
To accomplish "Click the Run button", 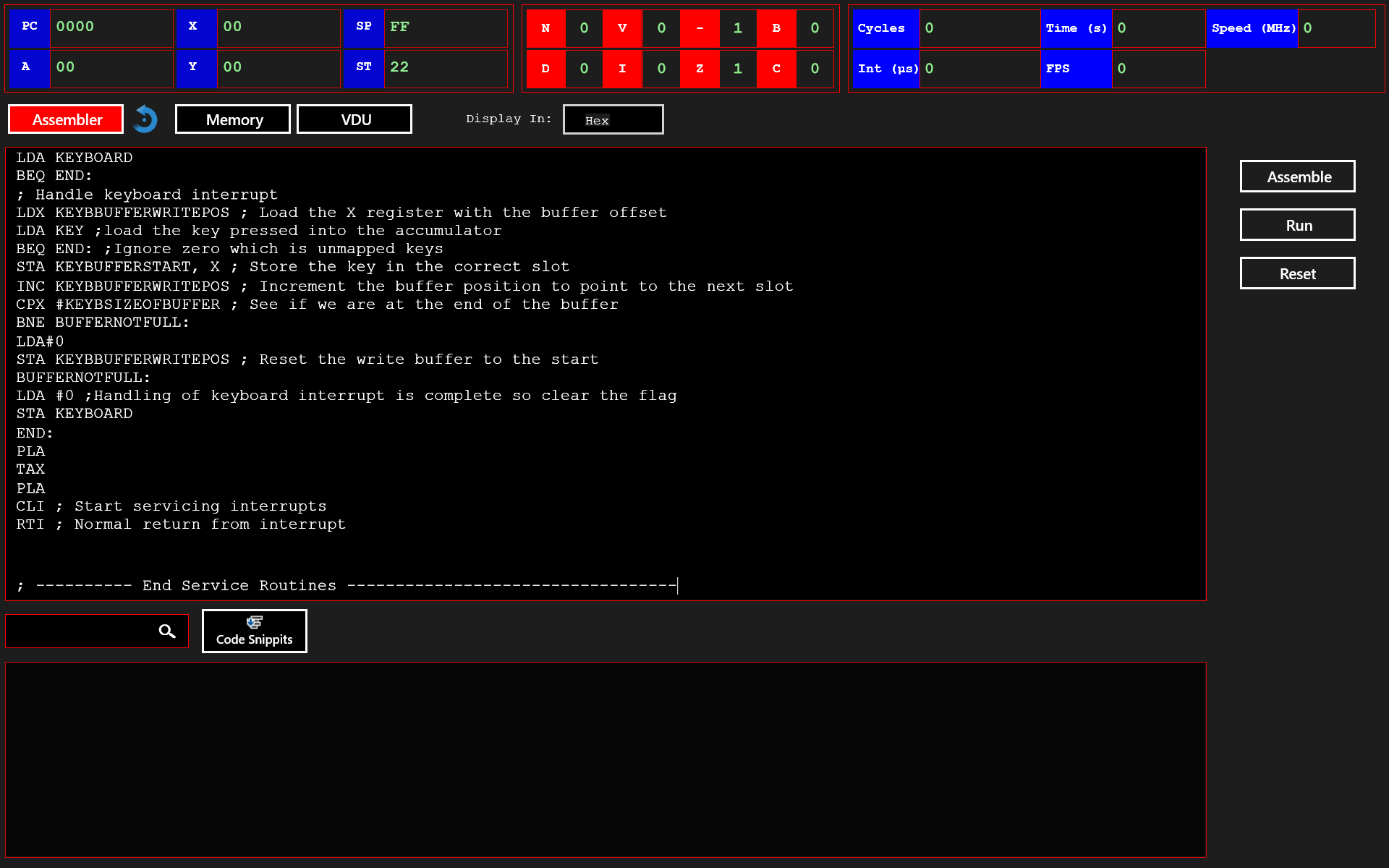I will click(1297, 225).
